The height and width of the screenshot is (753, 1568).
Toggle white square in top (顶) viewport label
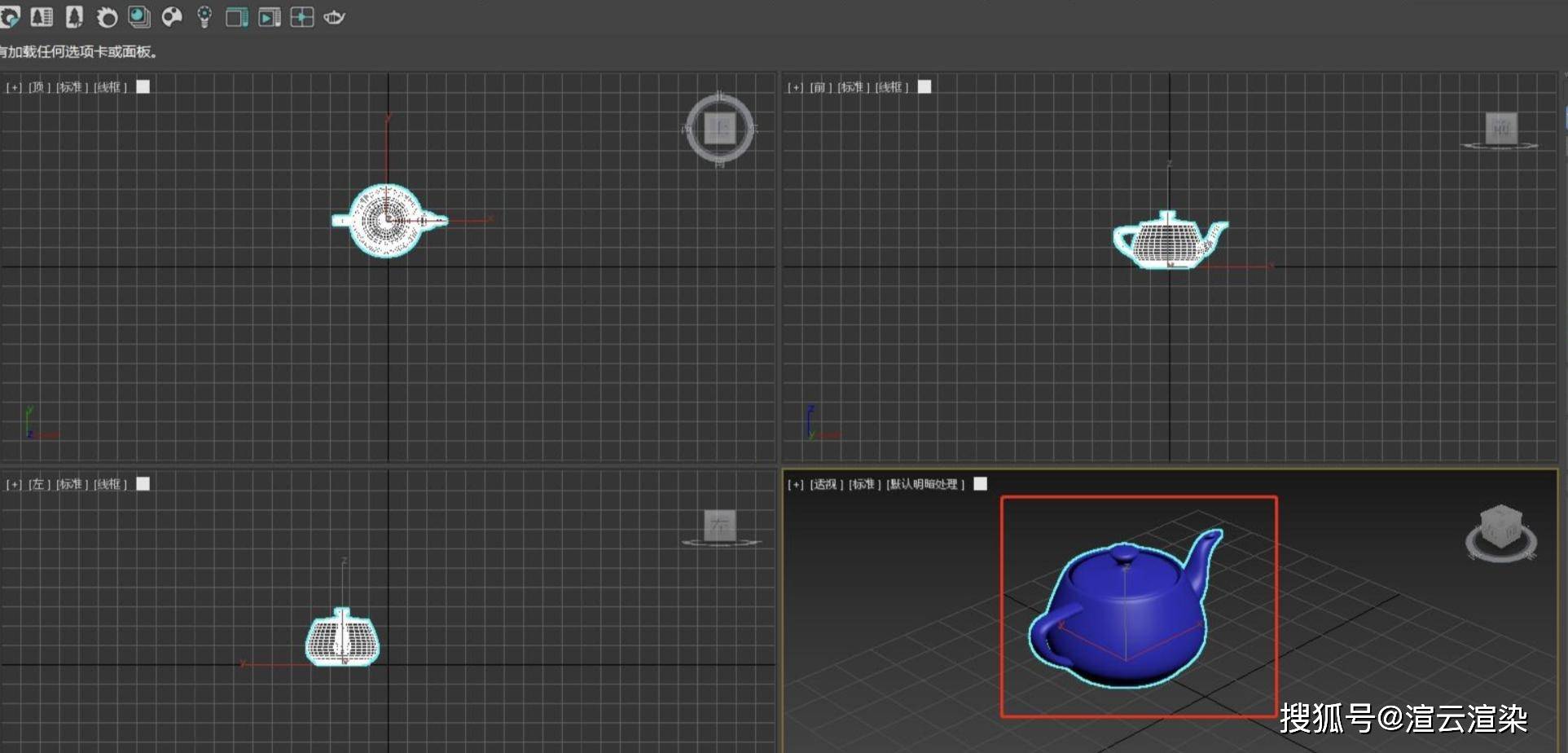(143, 86)
